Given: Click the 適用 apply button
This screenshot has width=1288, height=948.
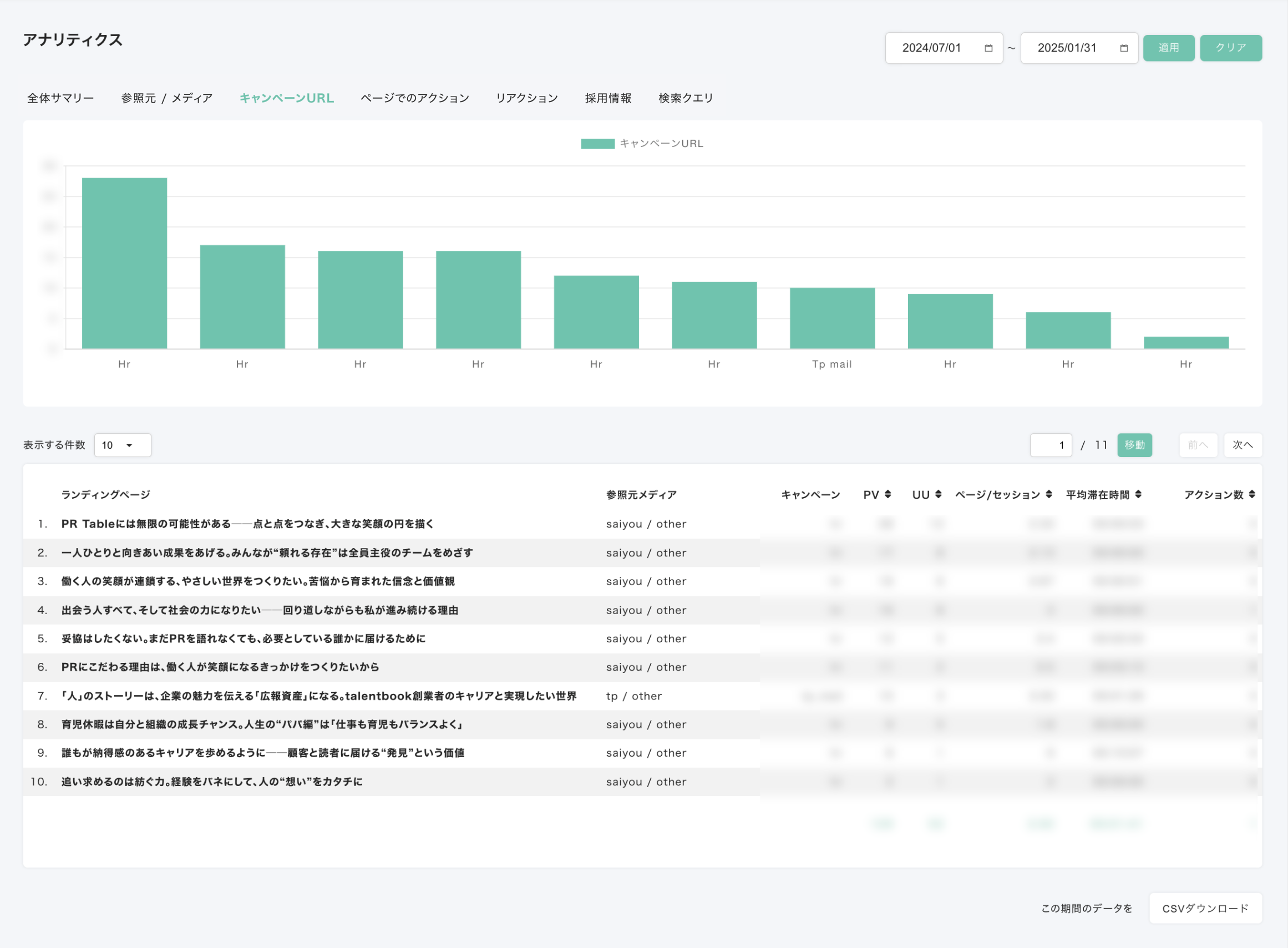Looking at the screenshot, I should pos(1168,48).
